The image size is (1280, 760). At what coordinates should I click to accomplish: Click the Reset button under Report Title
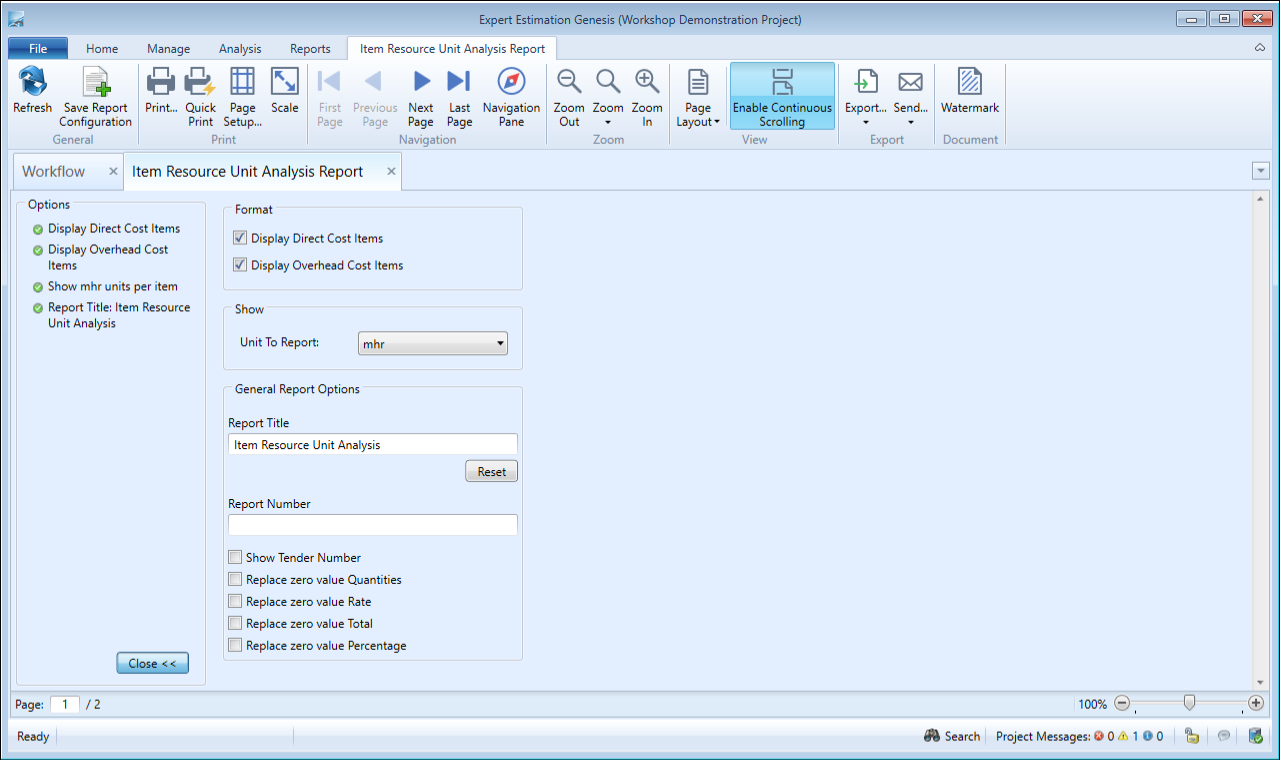pyautogui.click(x=491, y=472)
